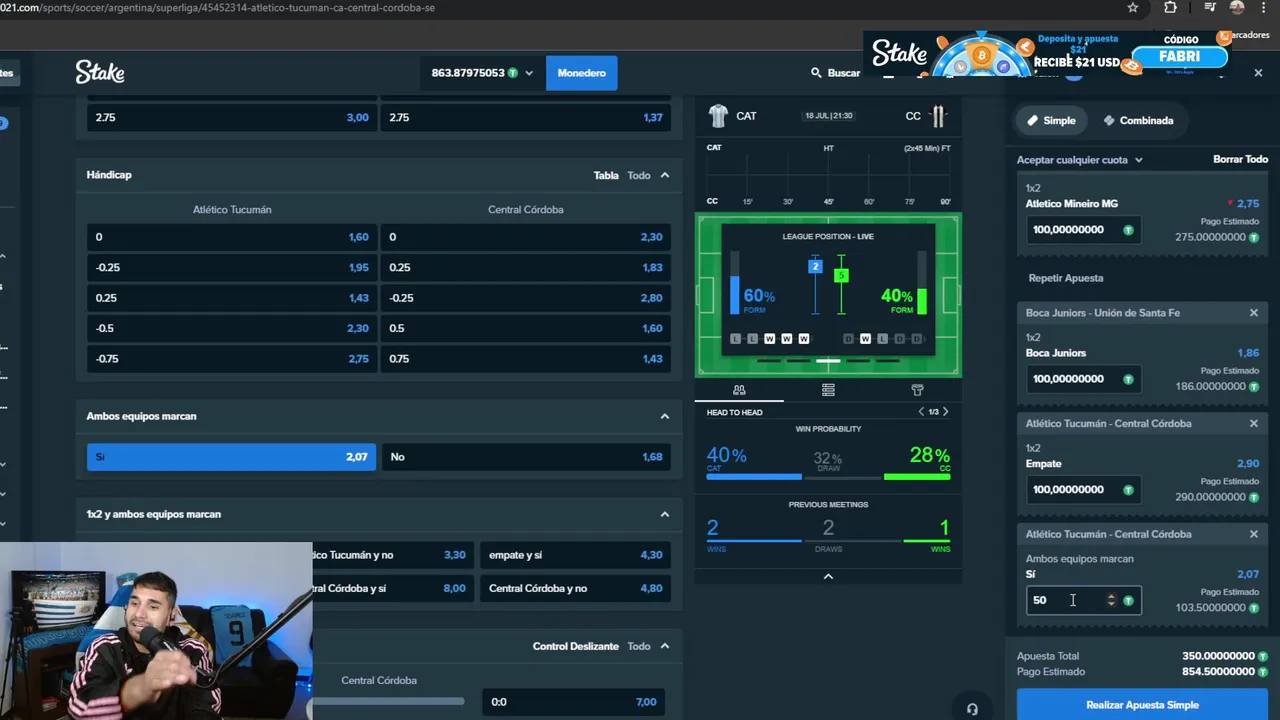Open the Aceptar cualquier cuota dropdown
This screenshot has height=720, width=1280.
coord(1080,160)
